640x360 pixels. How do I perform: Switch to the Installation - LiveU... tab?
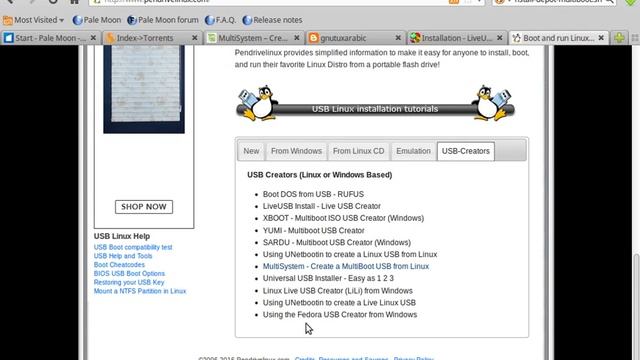tap(457, 38)
